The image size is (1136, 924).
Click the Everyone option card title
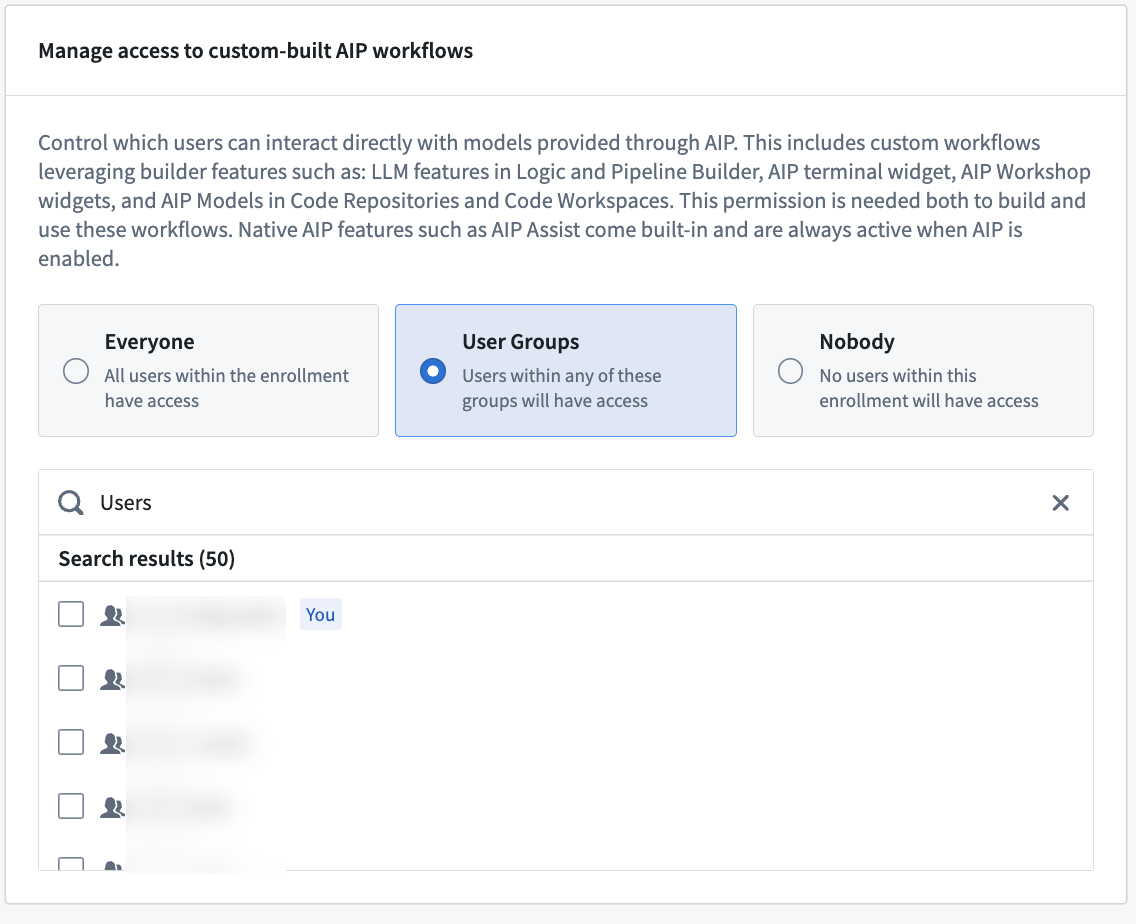149,341
